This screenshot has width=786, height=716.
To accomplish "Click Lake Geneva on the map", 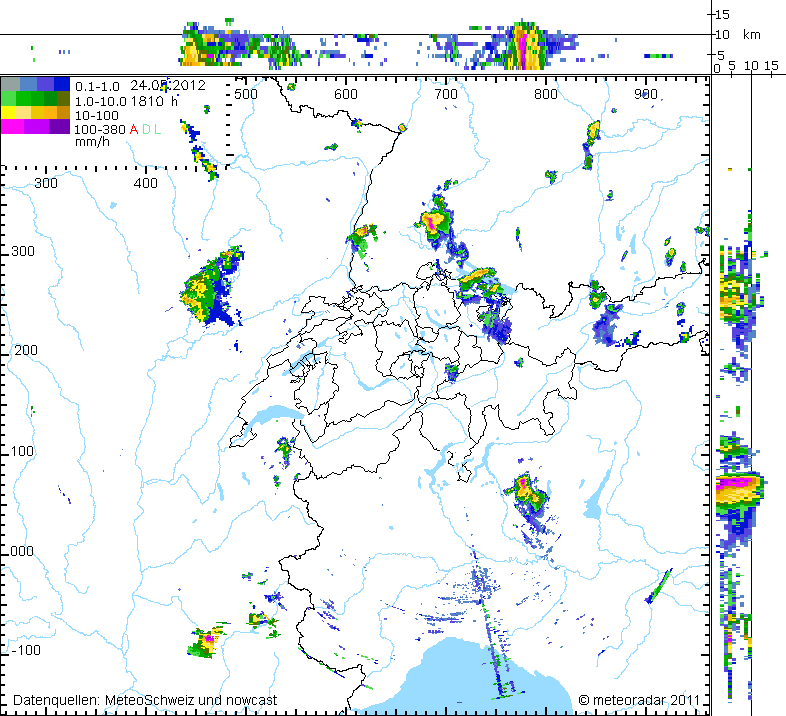I will click(273, 416).
